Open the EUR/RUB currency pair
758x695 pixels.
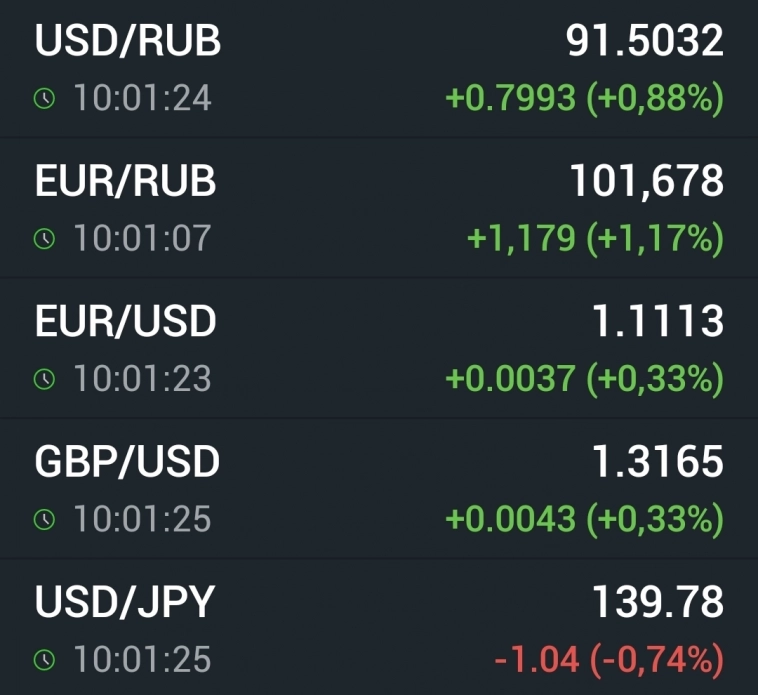pyautogui.click(x=126, y=182)
